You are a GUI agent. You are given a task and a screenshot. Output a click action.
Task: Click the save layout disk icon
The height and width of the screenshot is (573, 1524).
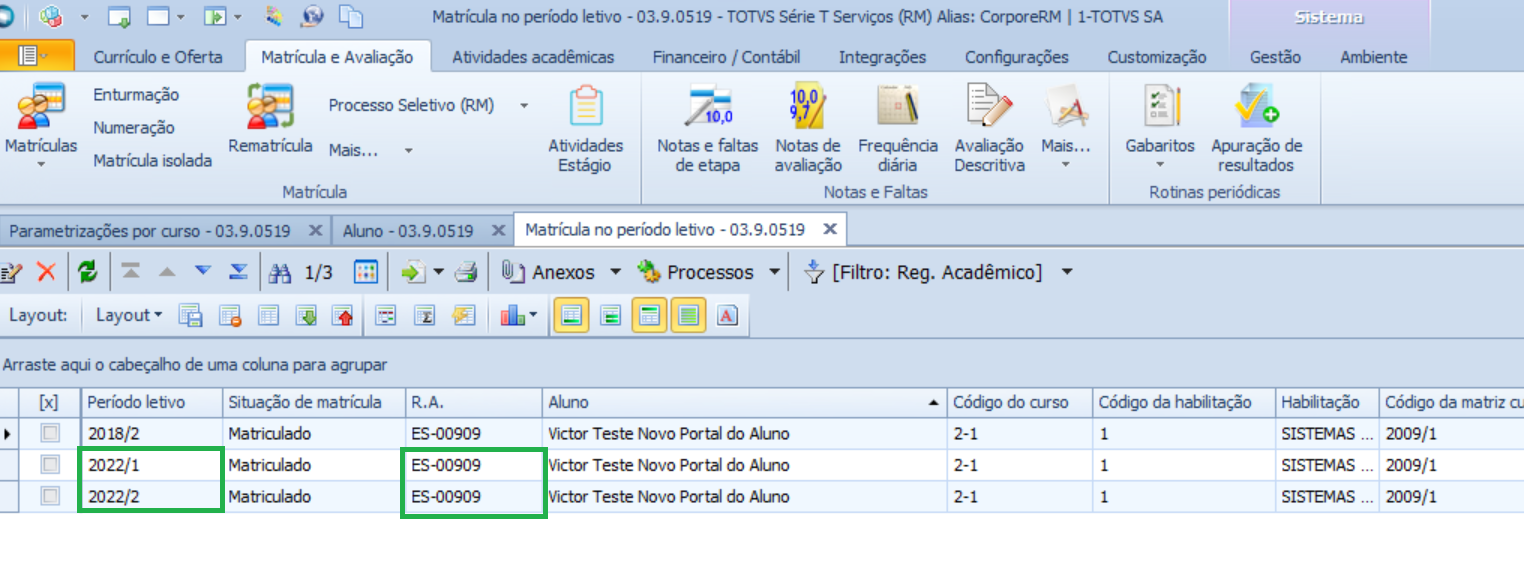pos(190,316)
